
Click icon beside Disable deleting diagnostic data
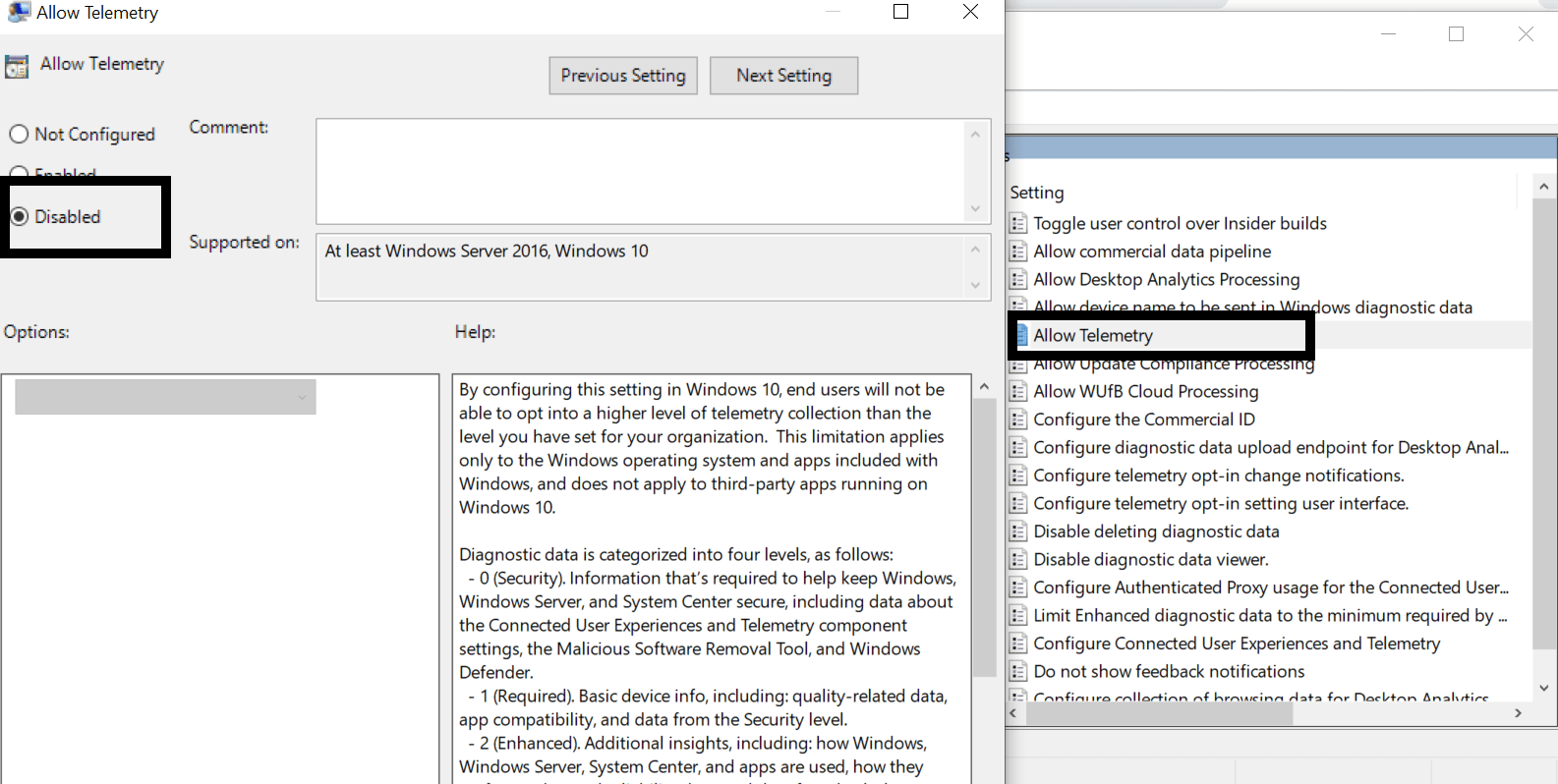1018,532
